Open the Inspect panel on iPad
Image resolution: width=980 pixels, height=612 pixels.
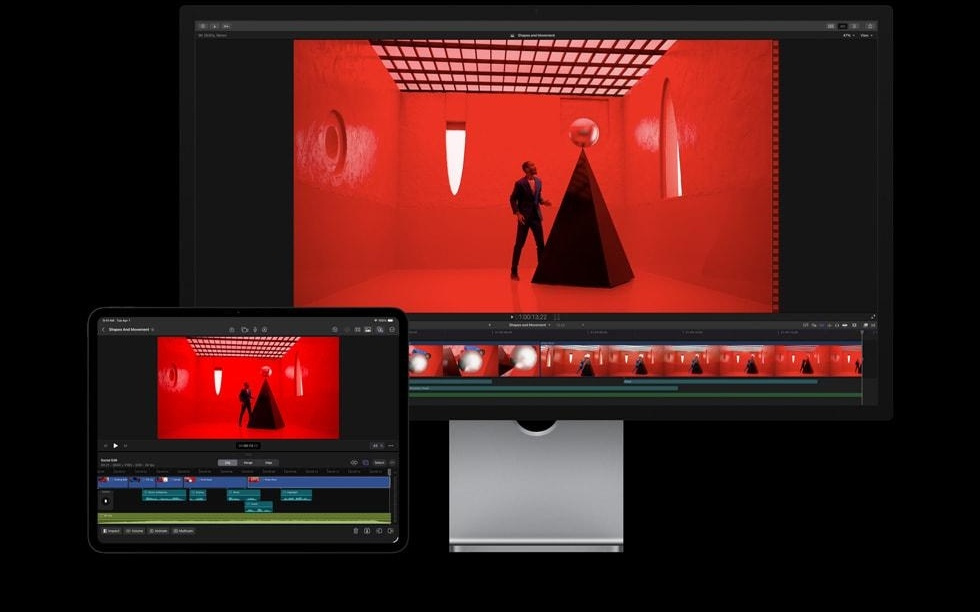[x=110, y=531]
